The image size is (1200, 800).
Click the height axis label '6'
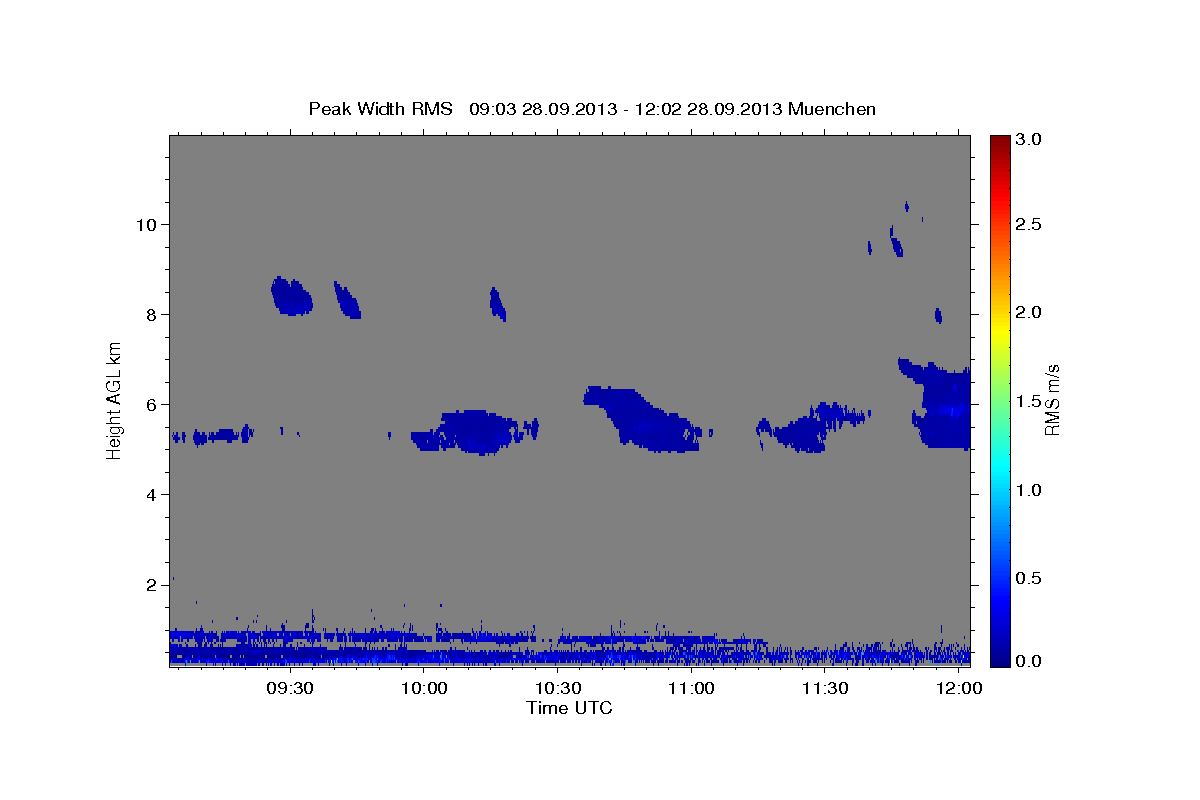click(149, 404)
